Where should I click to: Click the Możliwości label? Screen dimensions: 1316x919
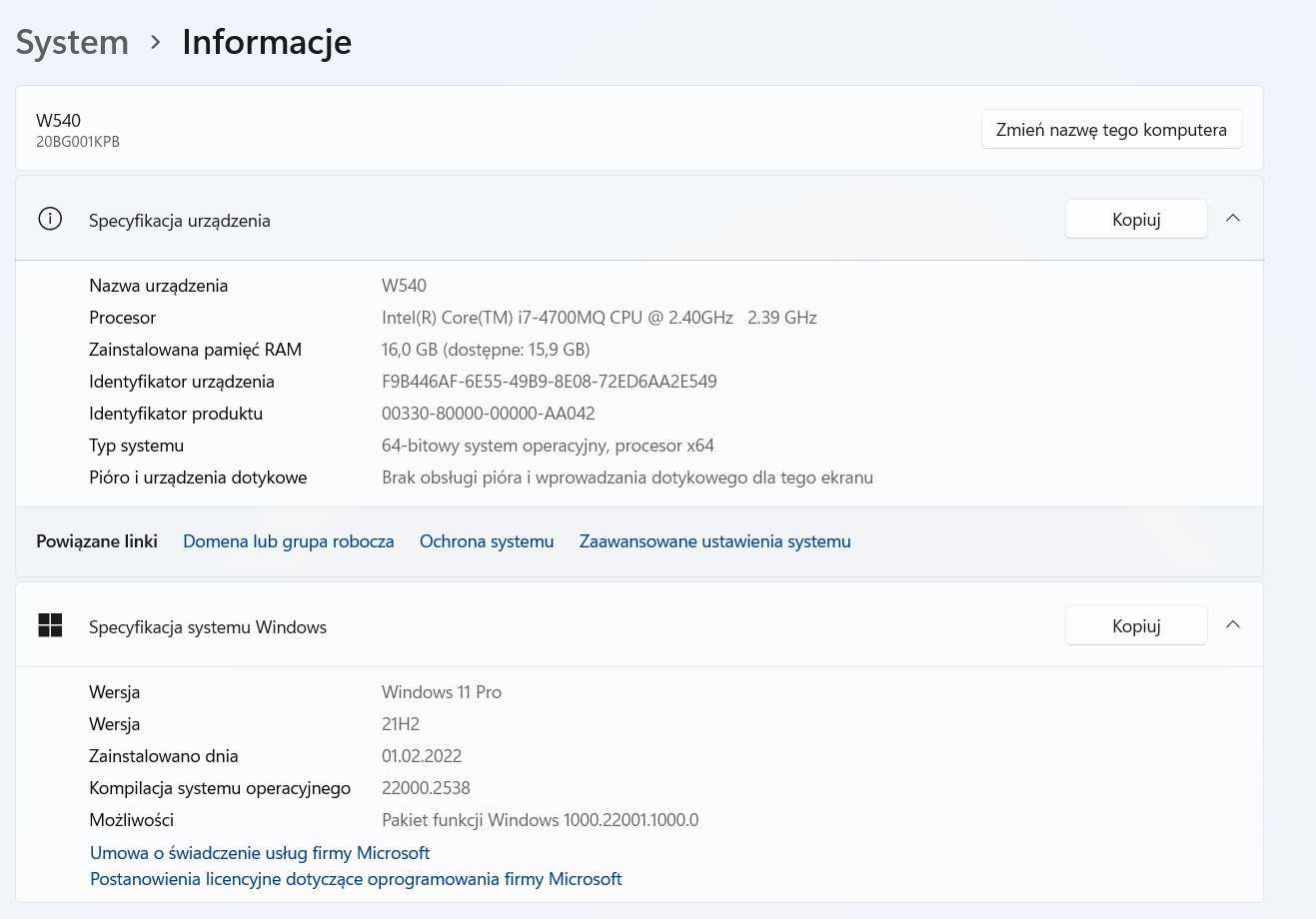click(x=132, y=820)
